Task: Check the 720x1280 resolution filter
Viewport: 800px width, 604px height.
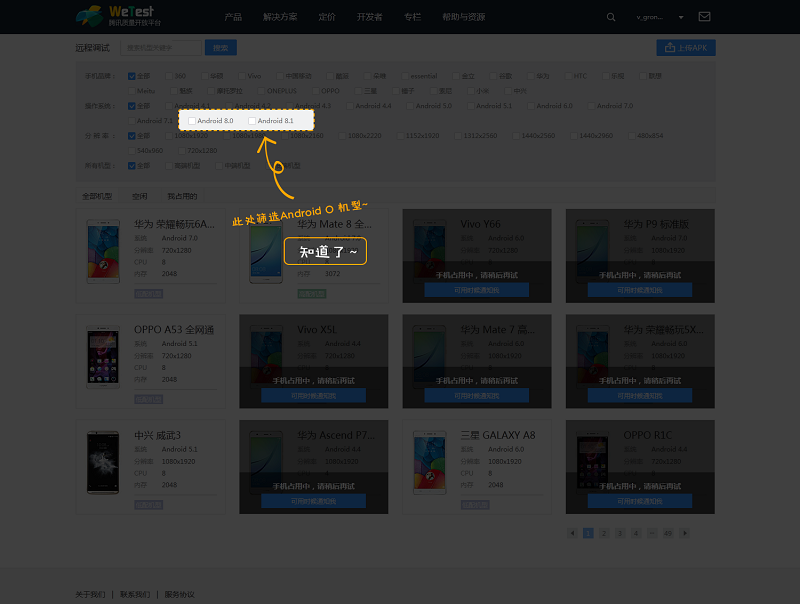Action: (182, 150)
